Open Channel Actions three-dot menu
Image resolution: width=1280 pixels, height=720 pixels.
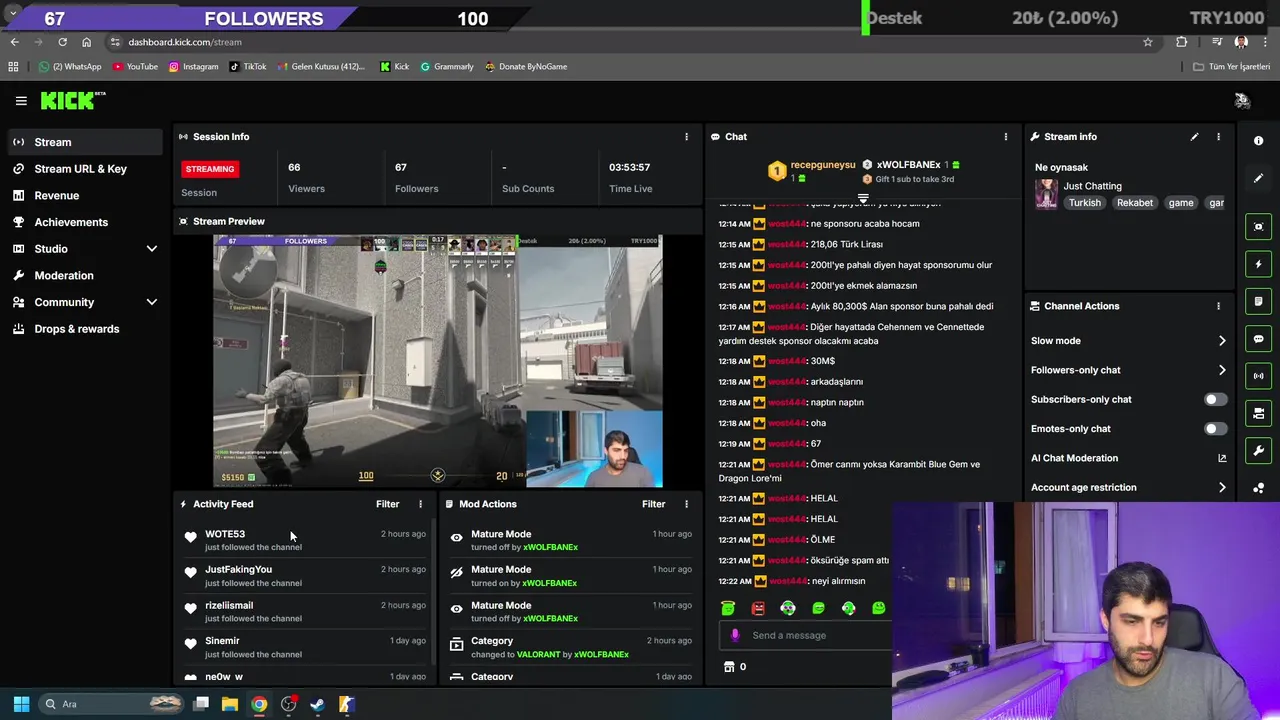1218,306
